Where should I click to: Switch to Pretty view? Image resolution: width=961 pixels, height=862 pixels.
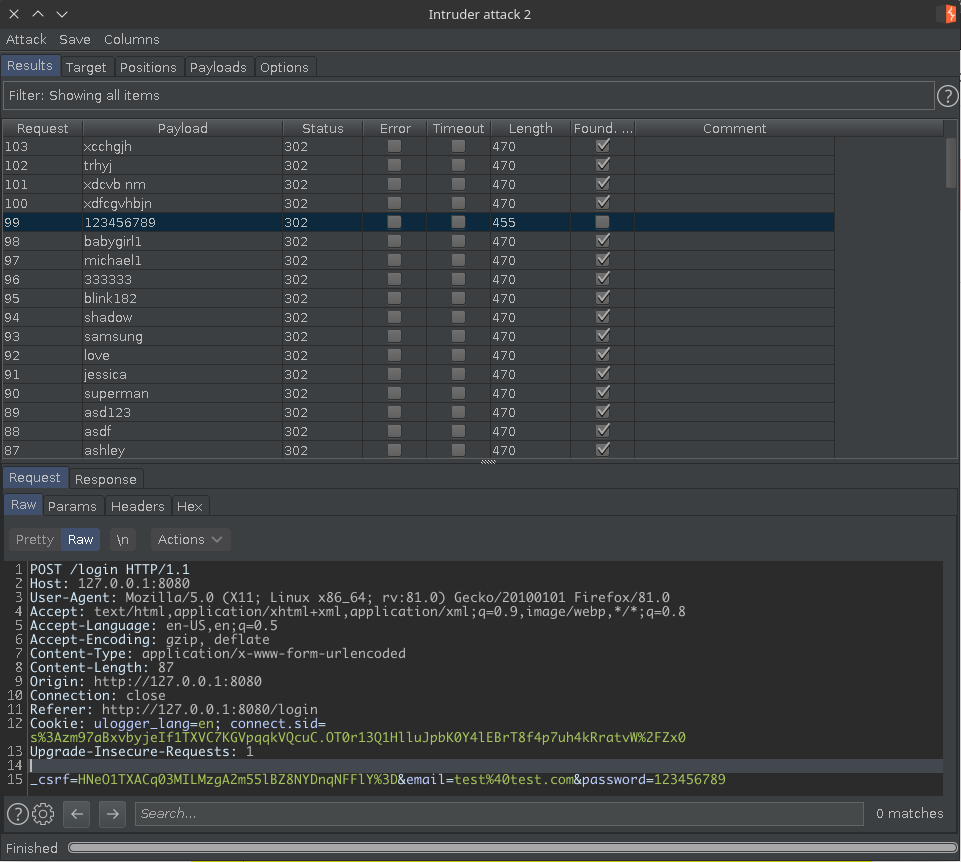[x=35, y=540]
